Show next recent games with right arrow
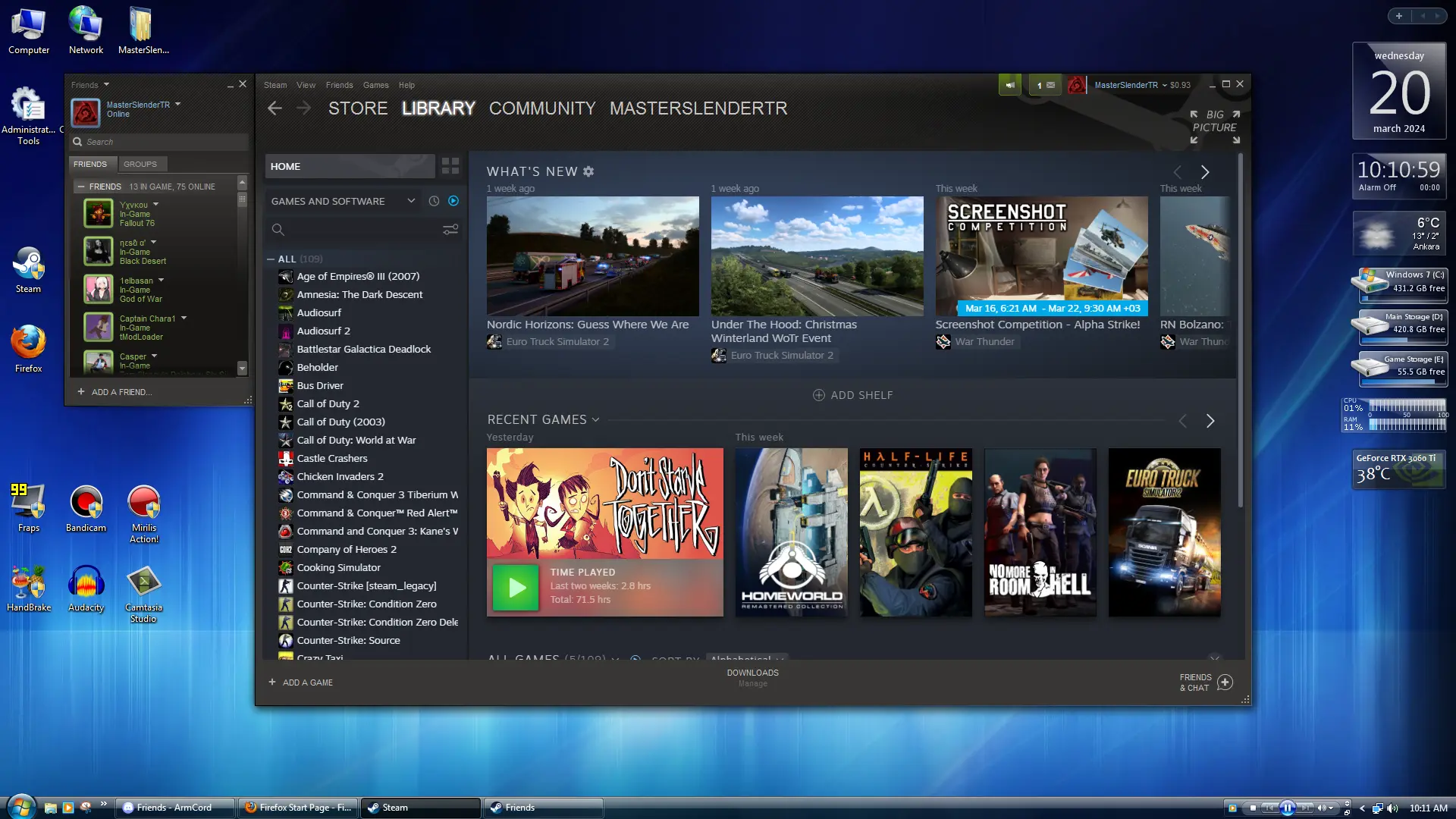Viewport: 1456px width, 819px height. 1210,421
